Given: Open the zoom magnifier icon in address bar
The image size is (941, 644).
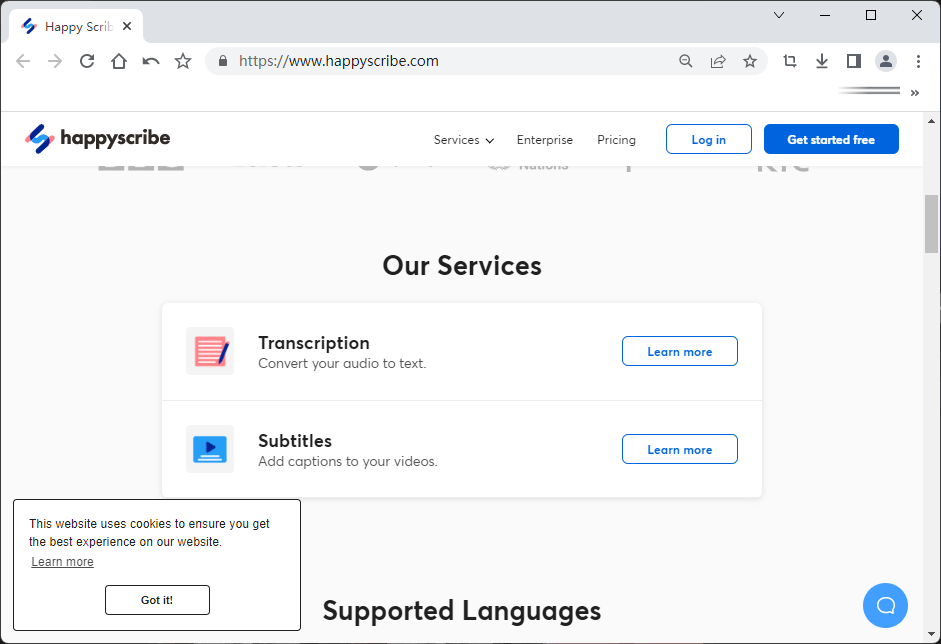Looking at the screenshot, I should pyautogui.click(x=685, y=61).
